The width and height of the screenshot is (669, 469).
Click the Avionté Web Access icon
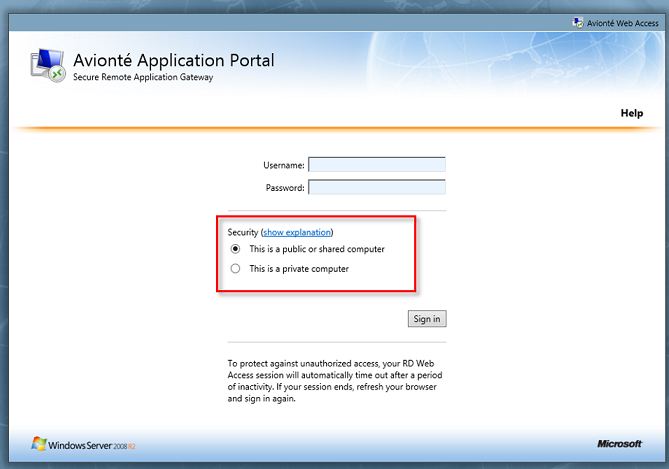[x=578, y=23]
